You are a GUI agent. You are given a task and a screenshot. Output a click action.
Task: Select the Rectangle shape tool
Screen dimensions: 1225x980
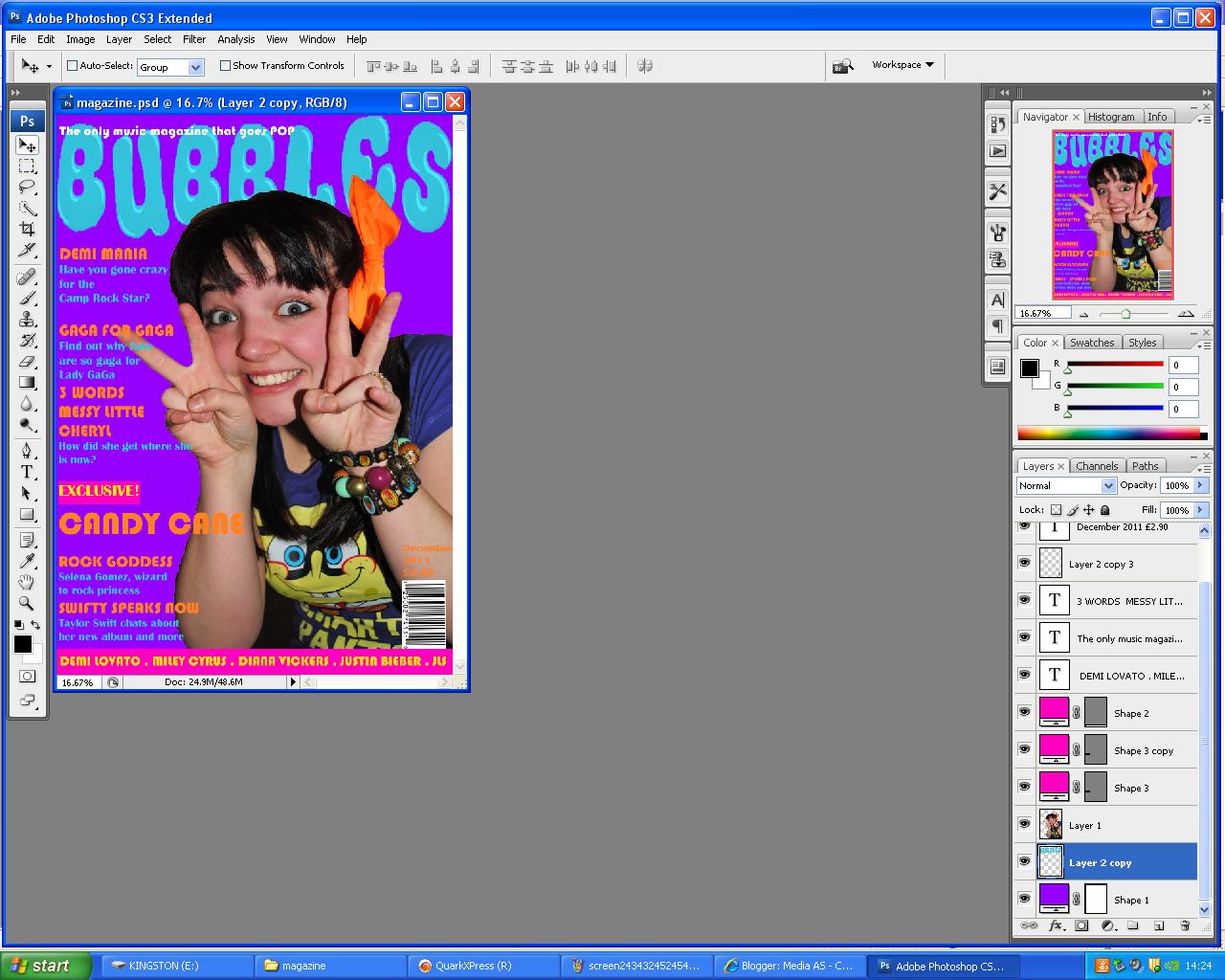[x=27, y=514]
